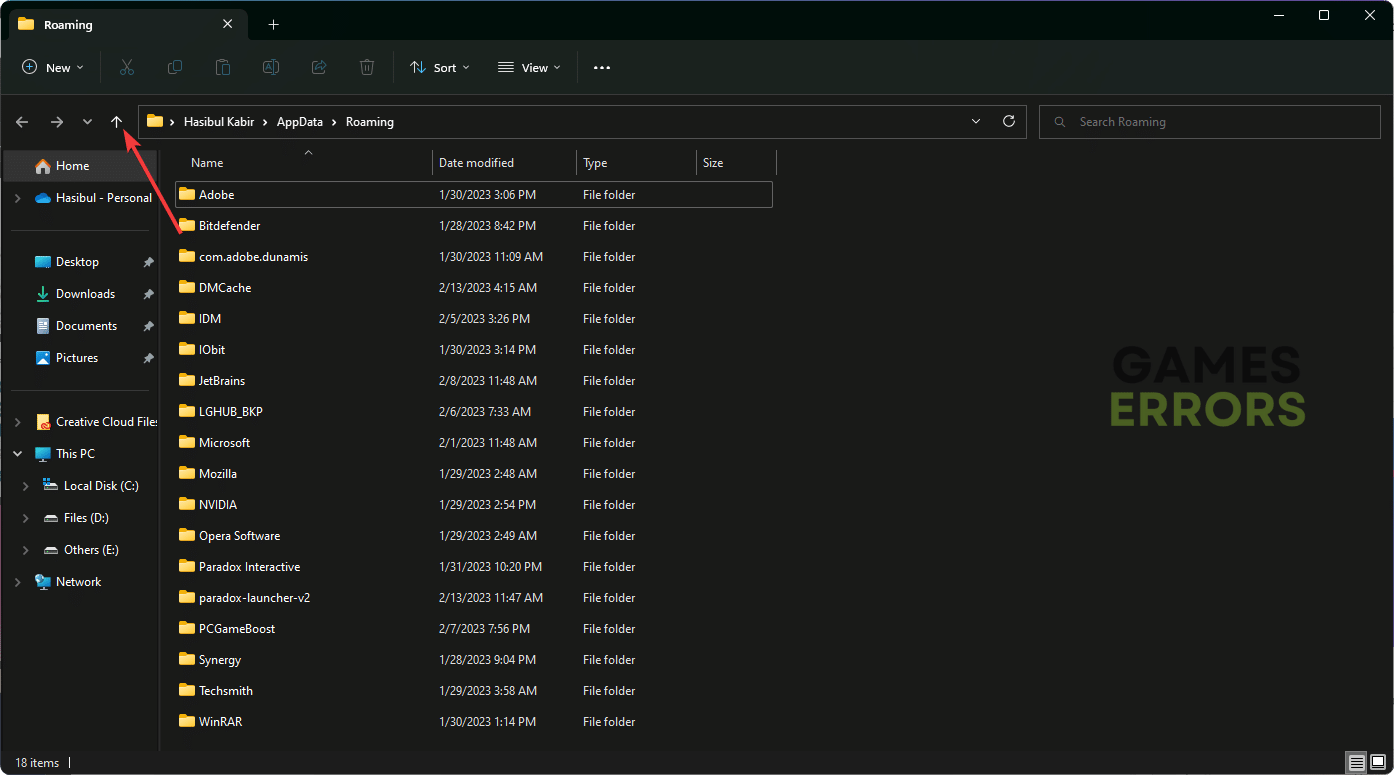
Task: Click the New button
Action: [x=53, y=68]
